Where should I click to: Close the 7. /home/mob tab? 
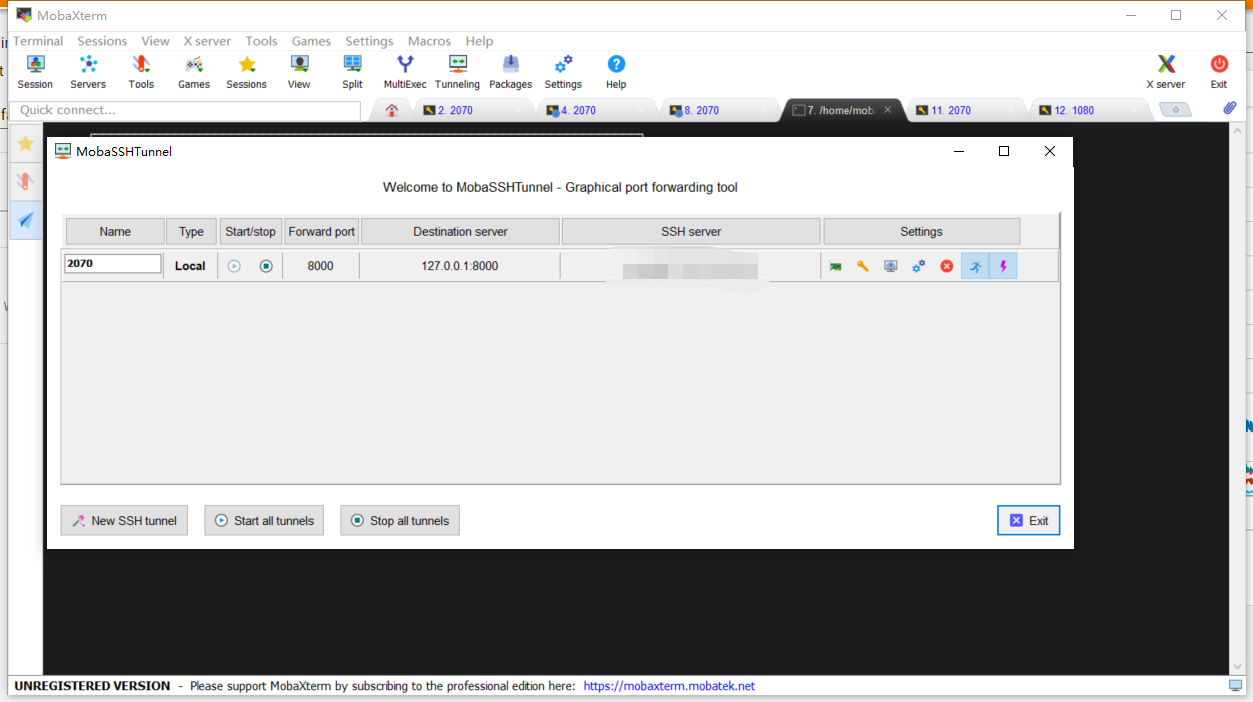[889, 110]
